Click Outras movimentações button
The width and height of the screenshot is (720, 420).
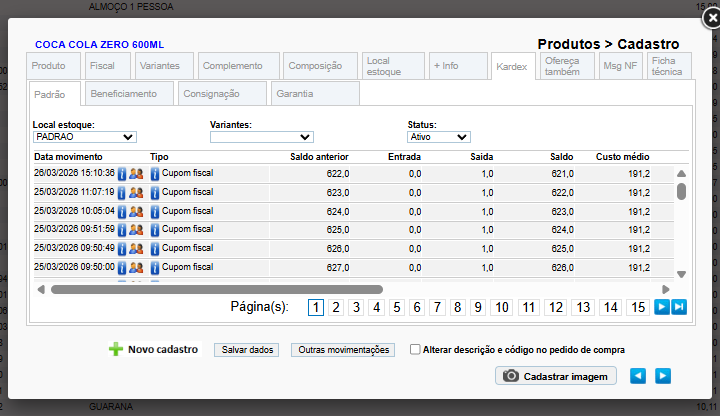(343, 350)
